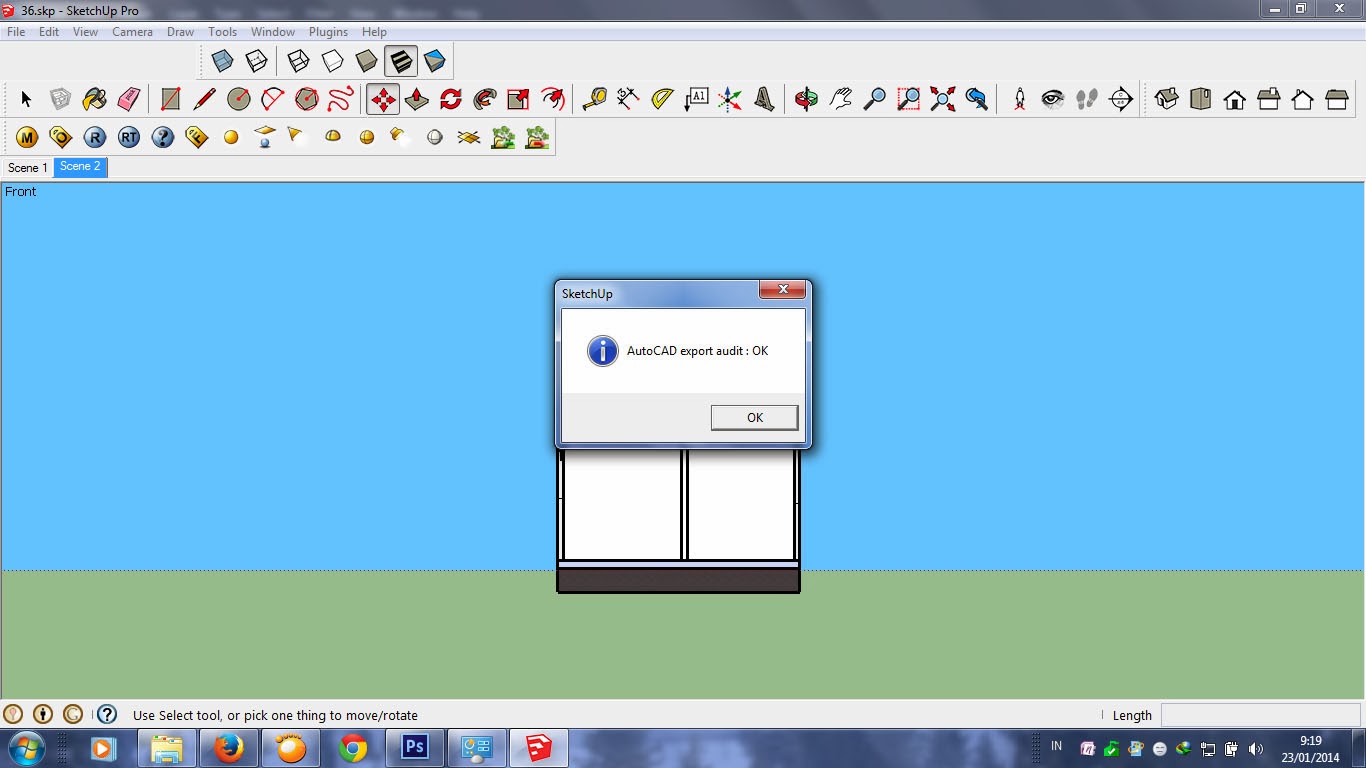The image size is (1366, 768).
Task: Select the Section Plane tool
Action: click(x=1121, y=99)
